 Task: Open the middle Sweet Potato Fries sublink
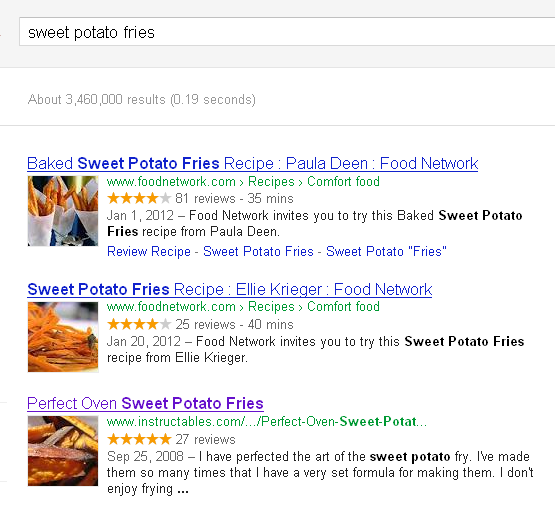[258, 251]
